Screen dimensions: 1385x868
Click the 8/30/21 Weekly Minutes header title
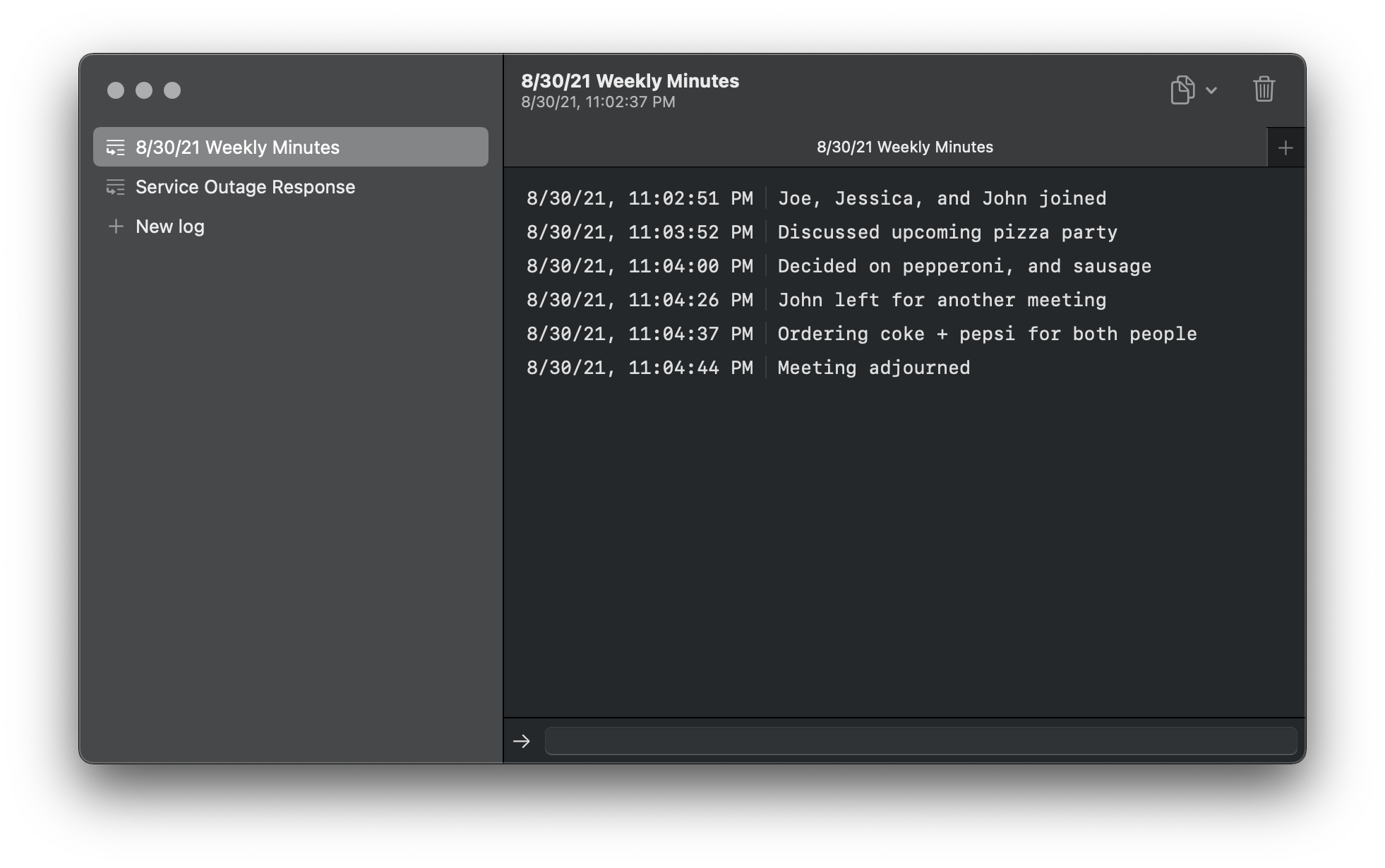click(630, 81)
